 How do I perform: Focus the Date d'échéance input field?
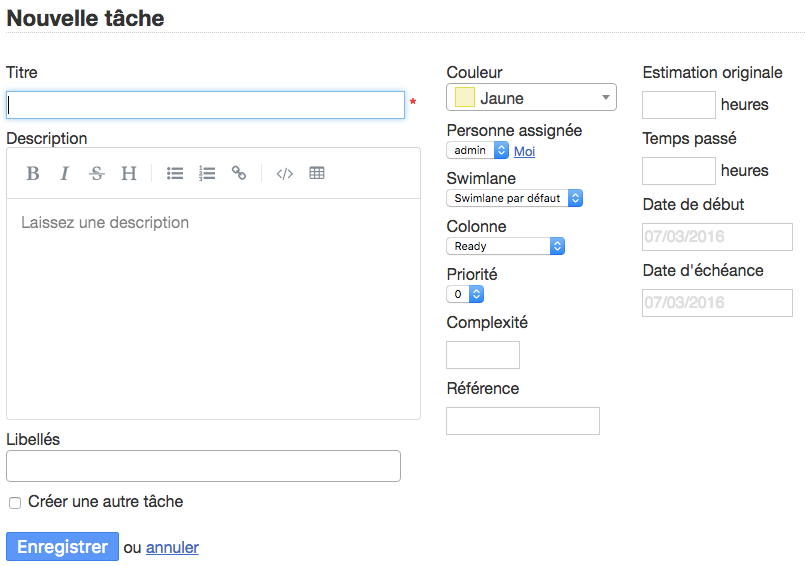717,303
